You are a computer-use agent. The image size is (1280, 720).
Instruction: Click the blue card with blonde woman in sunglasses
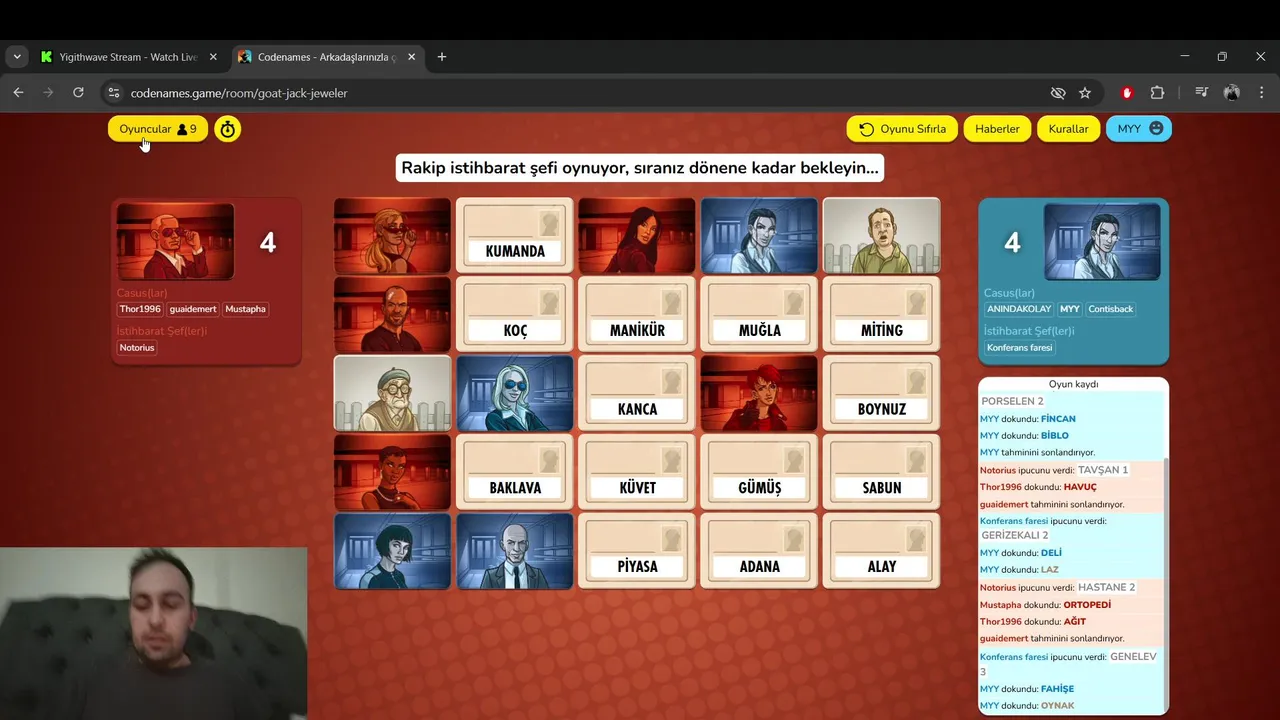[515, 394]
